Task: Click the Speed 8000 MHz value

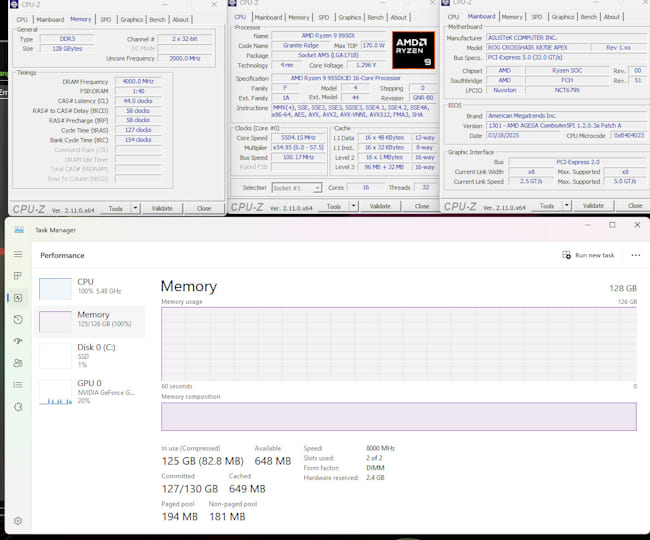Action: point(381,448)
